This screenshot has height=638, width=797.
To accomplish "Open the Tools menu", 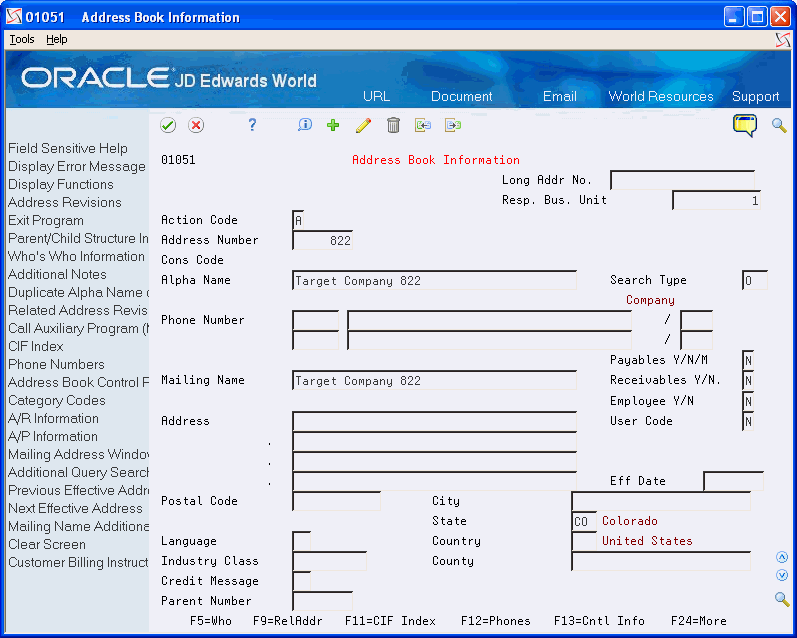I will coord(22,40).
